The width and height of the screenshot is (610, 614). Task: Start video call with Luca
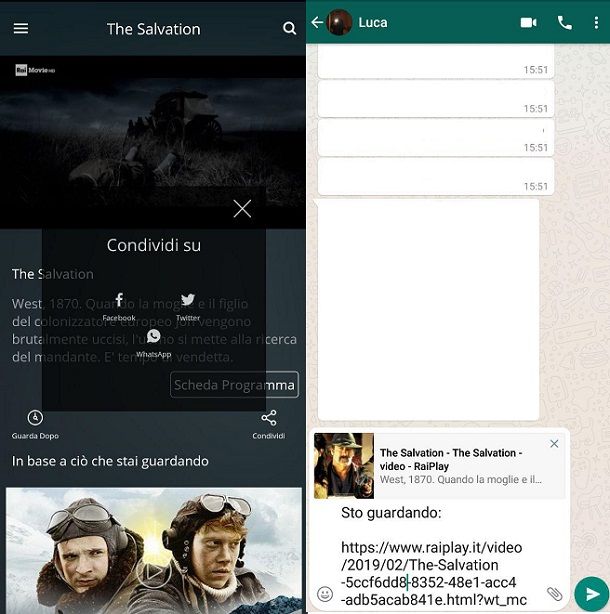point(528,22)
